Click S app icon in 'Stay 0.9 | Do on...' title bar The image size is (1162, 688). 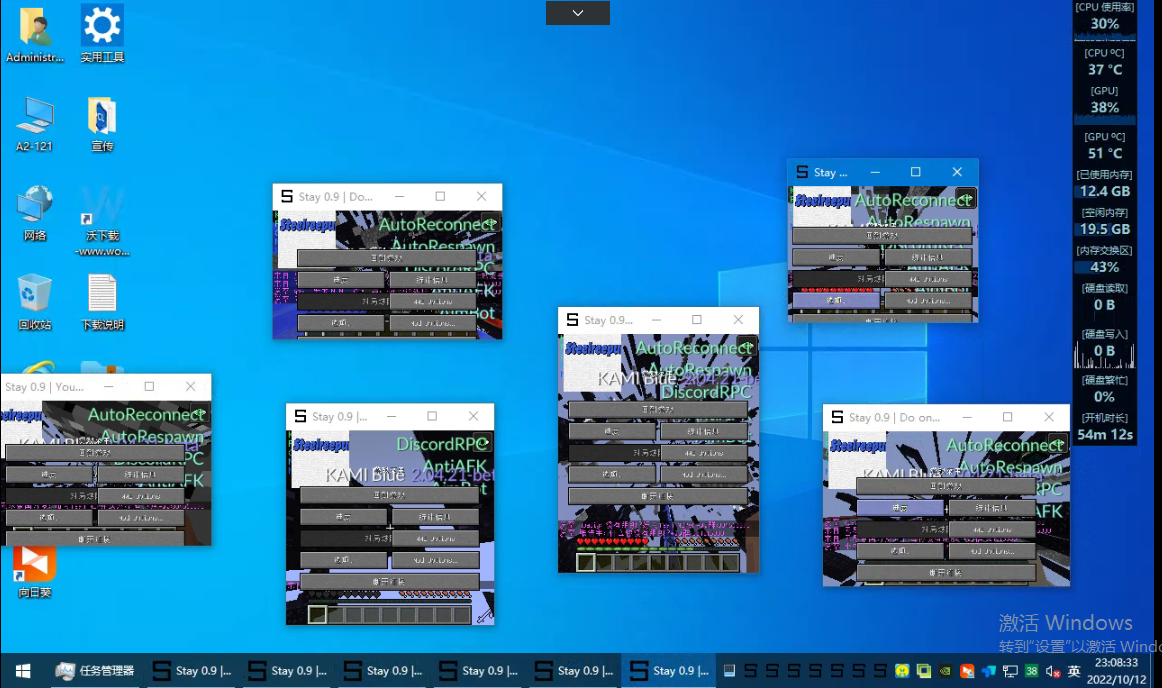837,417
